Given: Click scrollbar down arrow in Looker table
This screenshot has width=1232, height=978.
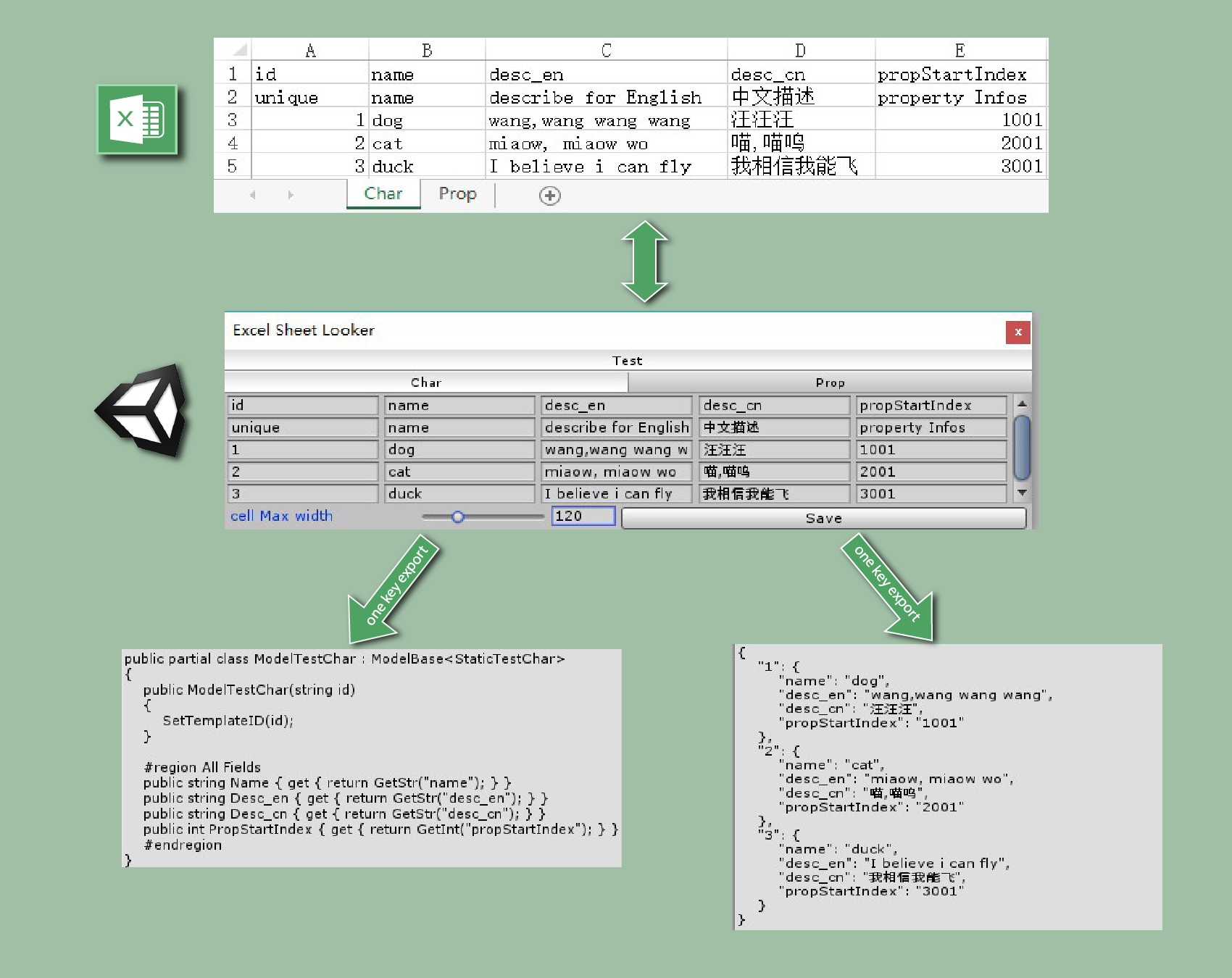Looking at the screenshot, I should coord(1022,493).
